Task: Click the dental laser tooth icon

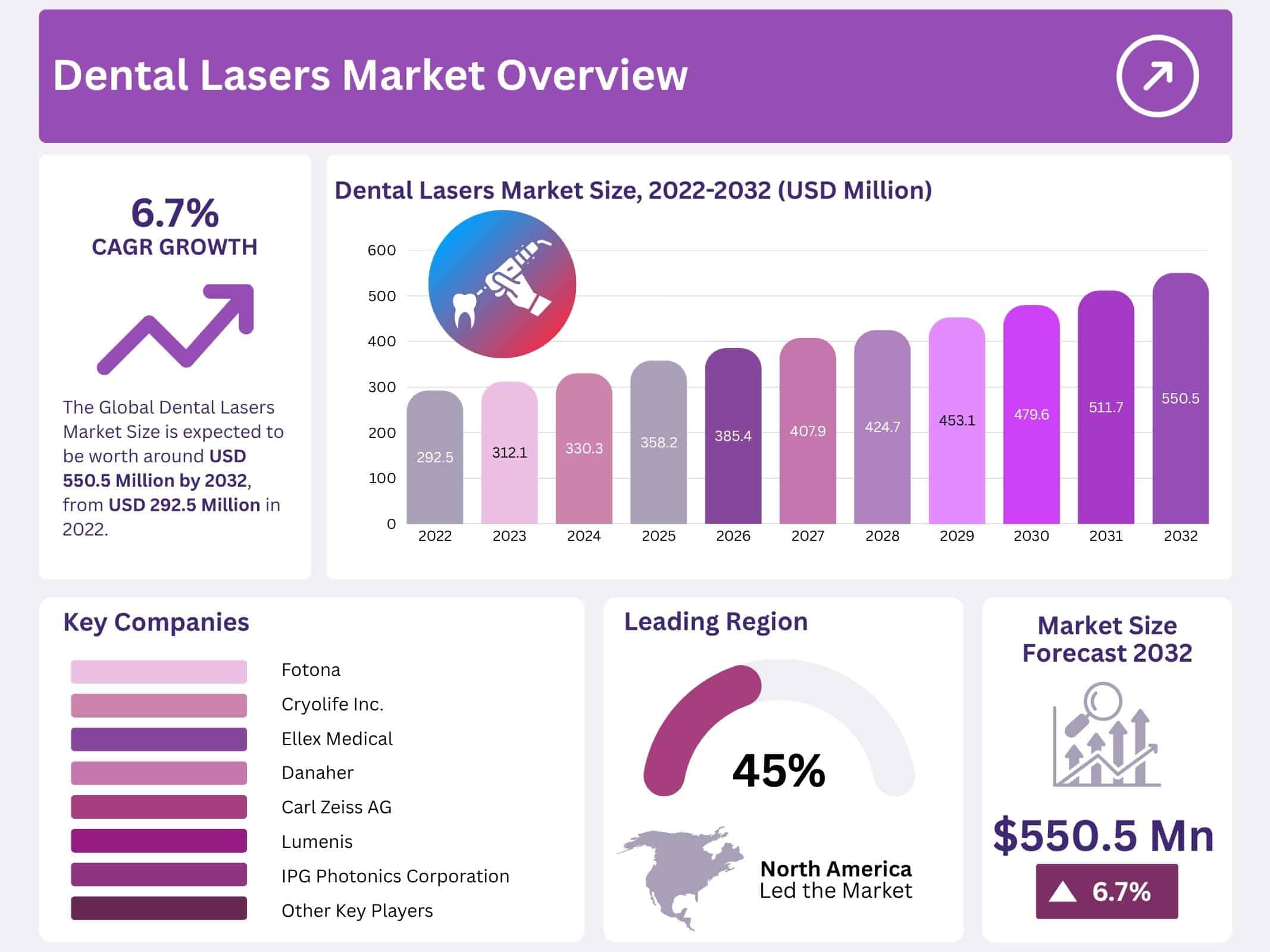Action: point(502,284)
